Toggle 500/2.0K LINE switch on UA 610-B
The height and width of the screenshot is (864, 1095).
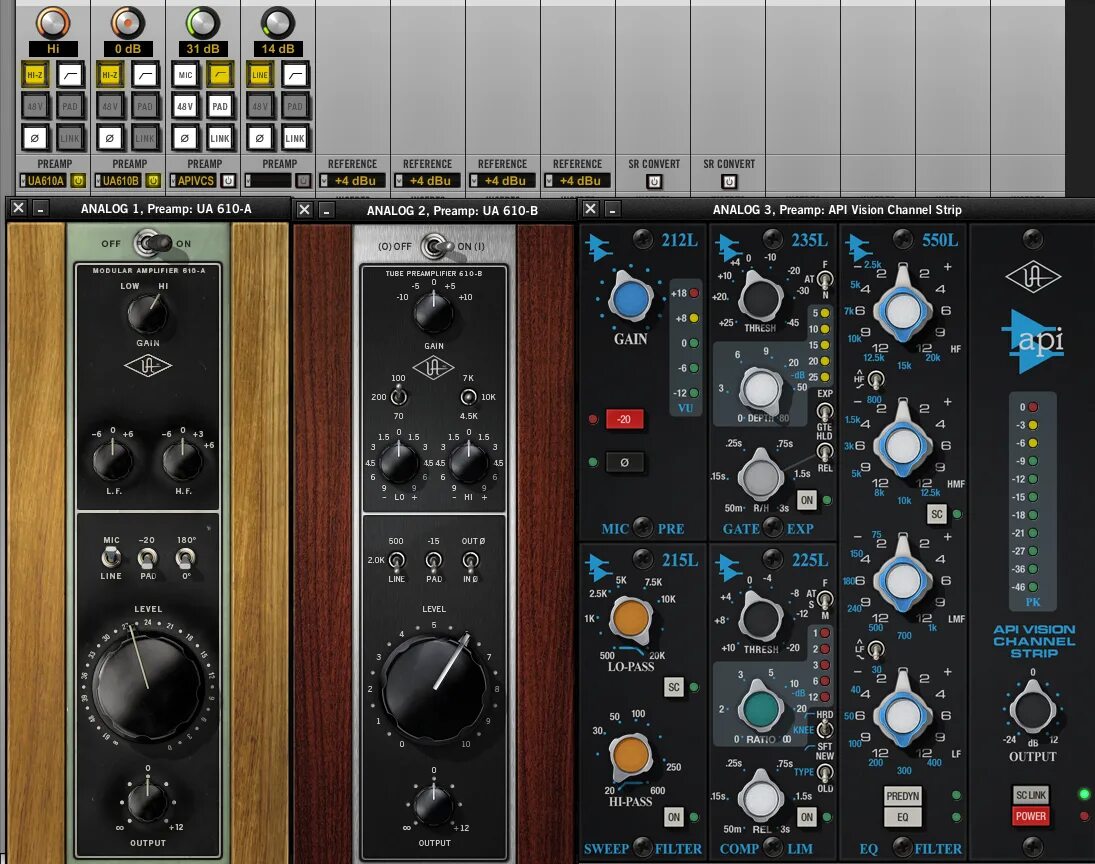pos(396,560)
